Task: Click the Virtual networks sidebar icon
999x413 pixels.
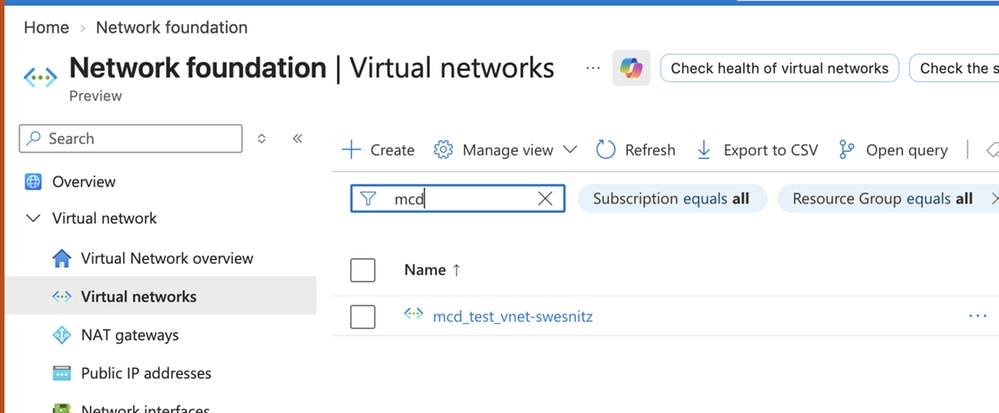Action: [61, 296]
